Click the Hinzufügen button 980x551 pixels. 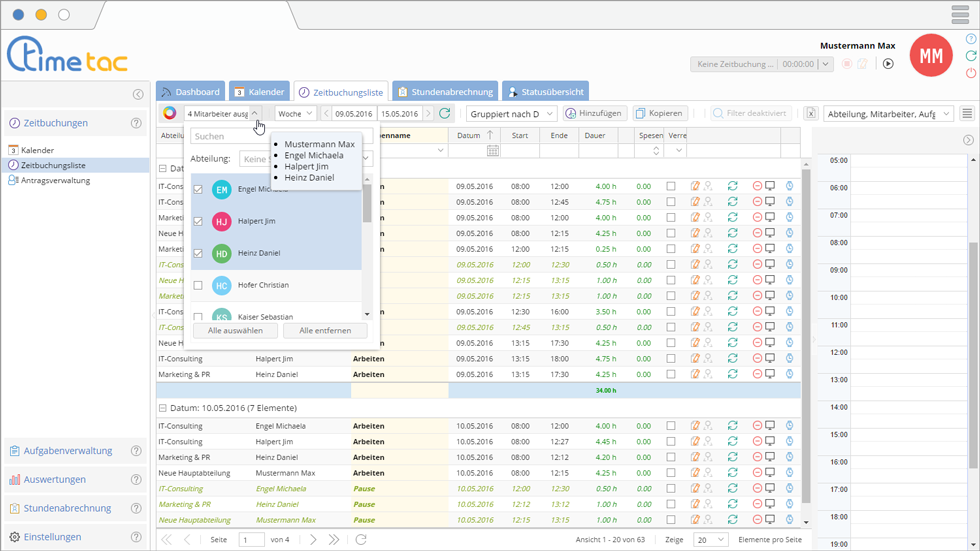point(594,114)
